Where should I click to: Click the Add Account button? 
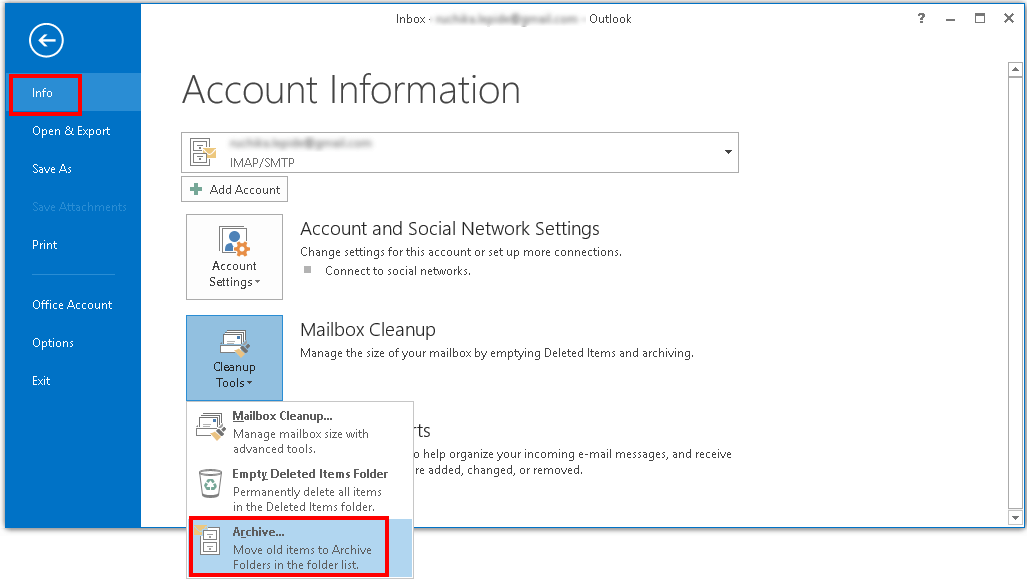coord(234,190)
